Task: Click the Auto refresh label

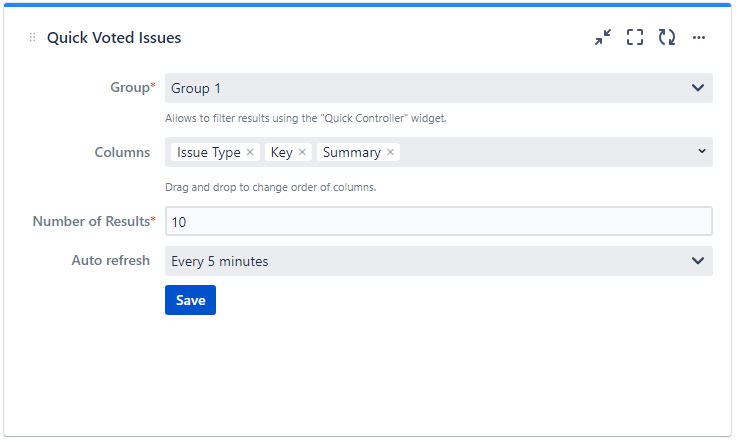Action: (110, 260)
